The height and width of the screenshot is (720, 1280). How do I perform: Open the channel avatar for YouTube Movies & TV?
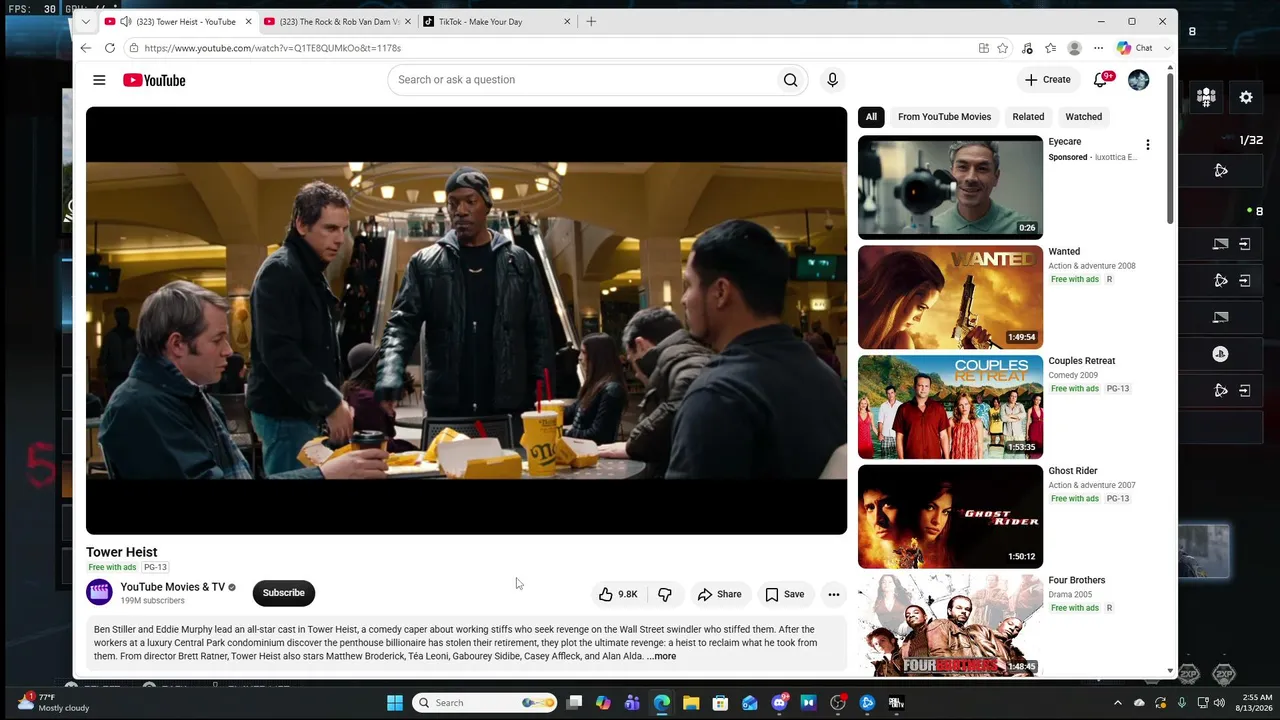click(x=99, y=593)
